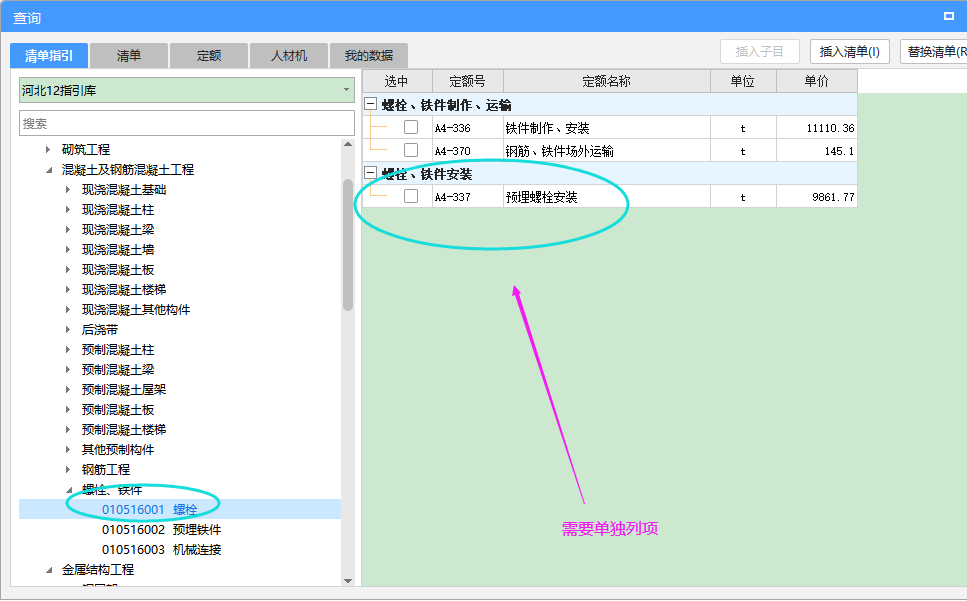Collapse the 金属结构工程 node

[48, 570]
